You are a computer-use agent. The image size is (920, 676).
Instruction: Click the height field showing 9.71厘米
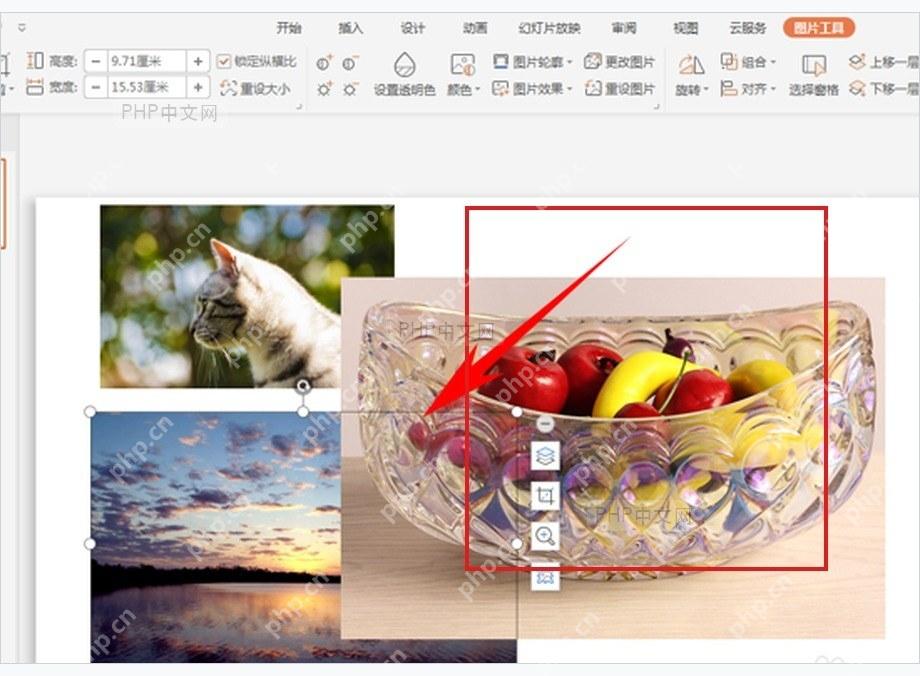(x=147, y=61)
